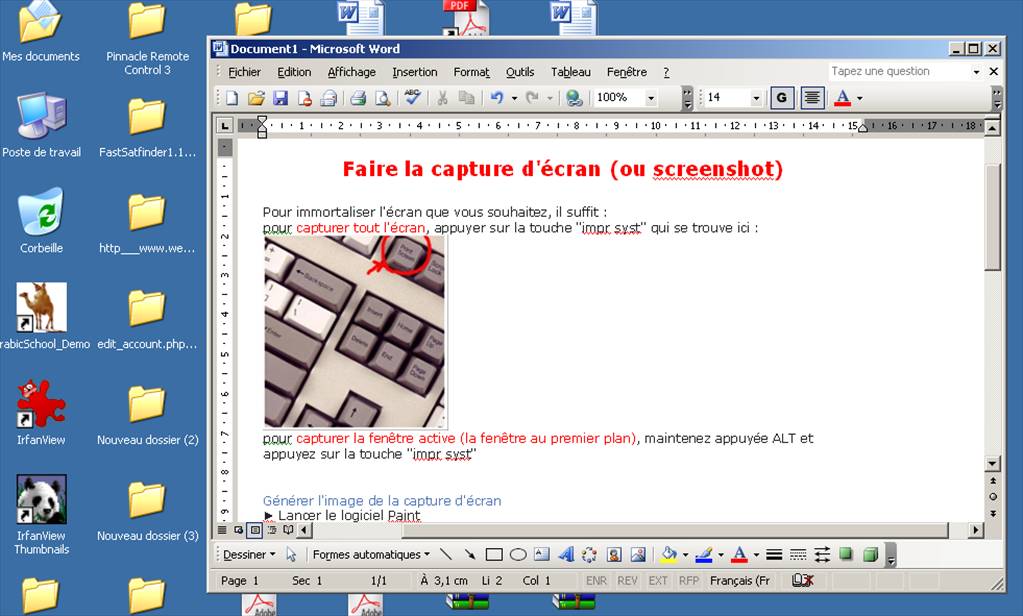Save the document with floppy icon
1023x616 pixels.
tap(280, 98)
